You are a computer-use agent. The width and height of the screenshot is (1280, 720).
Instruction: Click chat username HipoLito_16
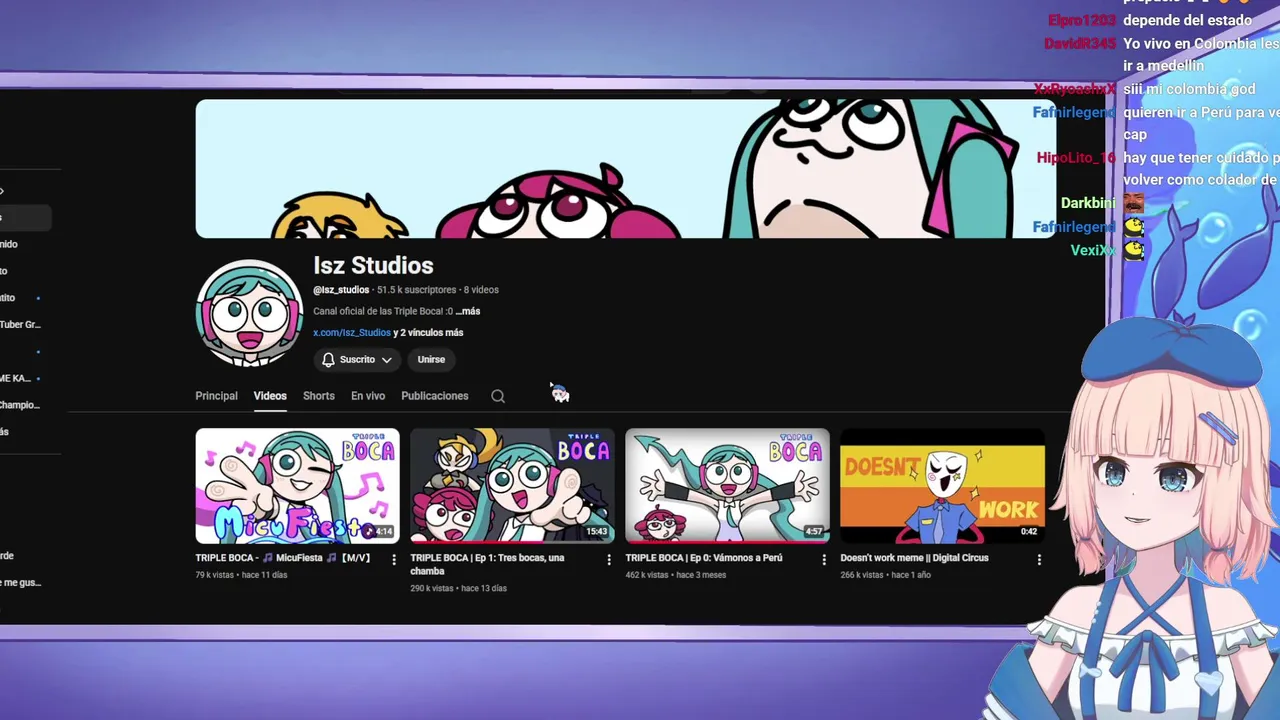[1076, 158]
